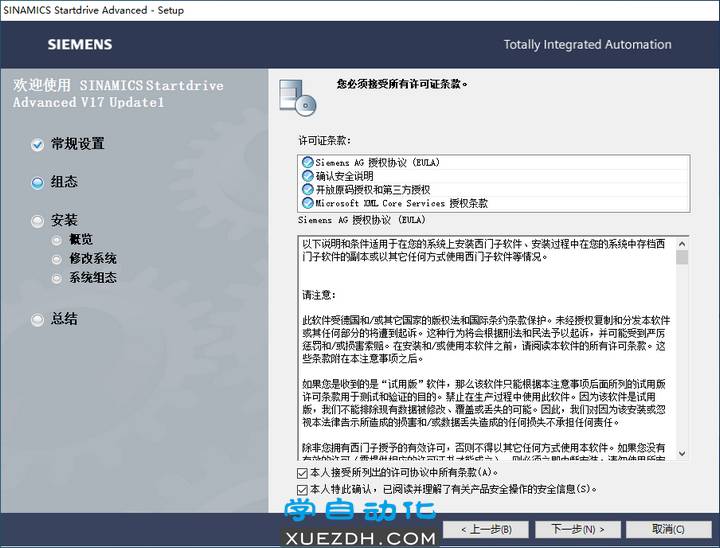The image size is (720, 548).
Task: Cancel setup with the 取消(C) button
Action: point(669,530)
